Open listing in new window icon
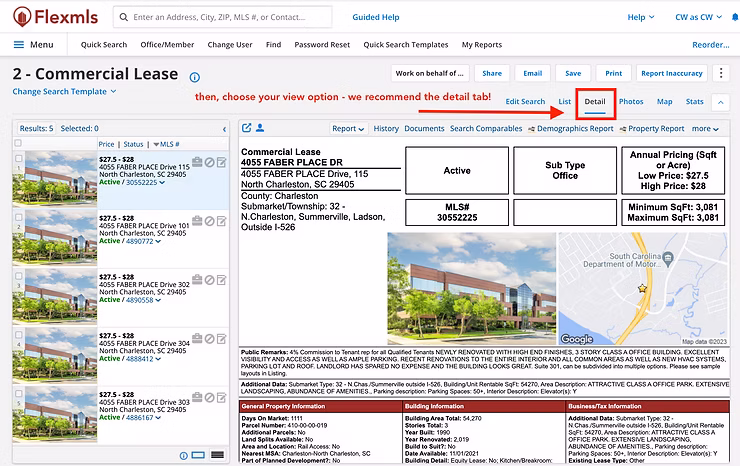This screenshot has width=740, height=466. click(246, 127)
